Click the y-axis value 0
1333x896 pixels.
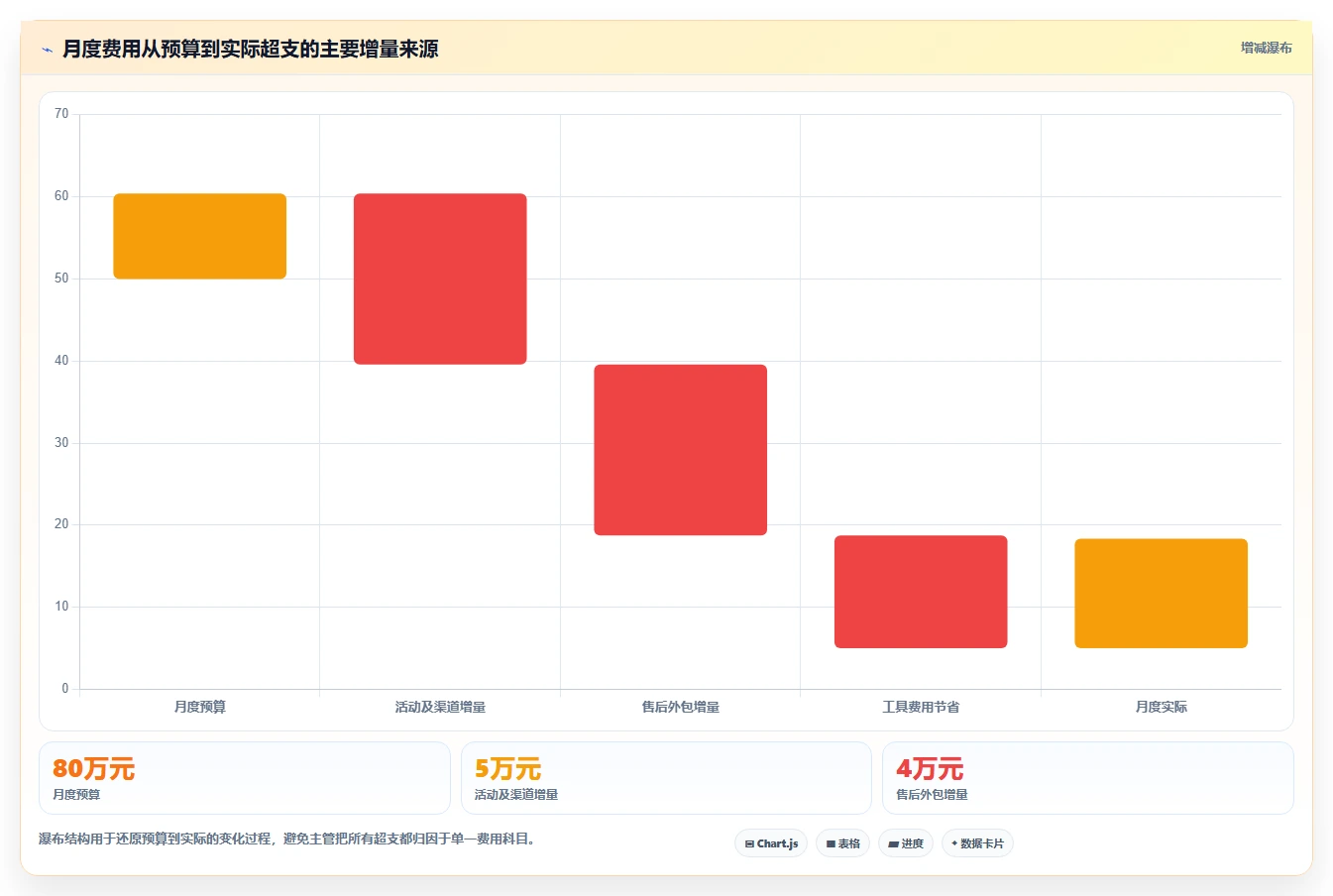pyautogui.click(x=65, y=689)
